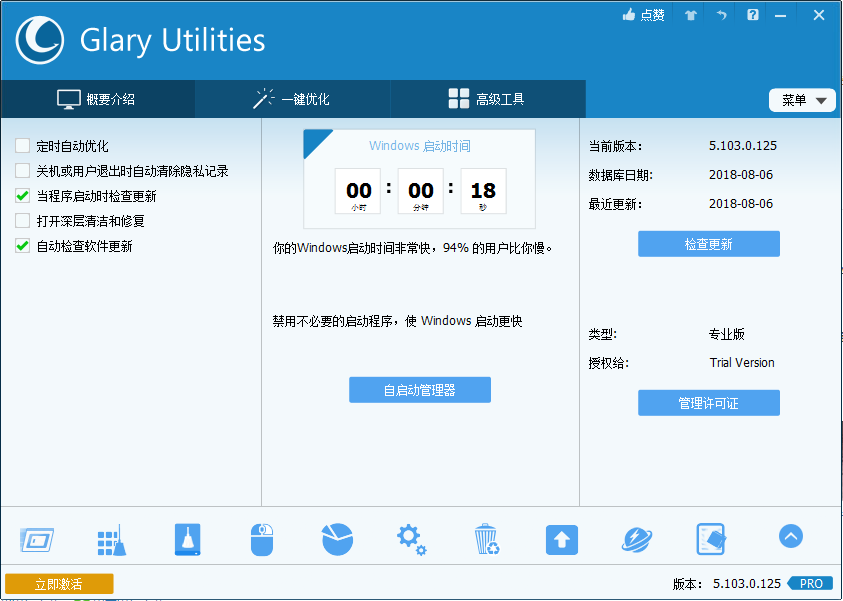843x601 pixels.
Task: Click the PRO badge in status bar
Action: [810, 583]
